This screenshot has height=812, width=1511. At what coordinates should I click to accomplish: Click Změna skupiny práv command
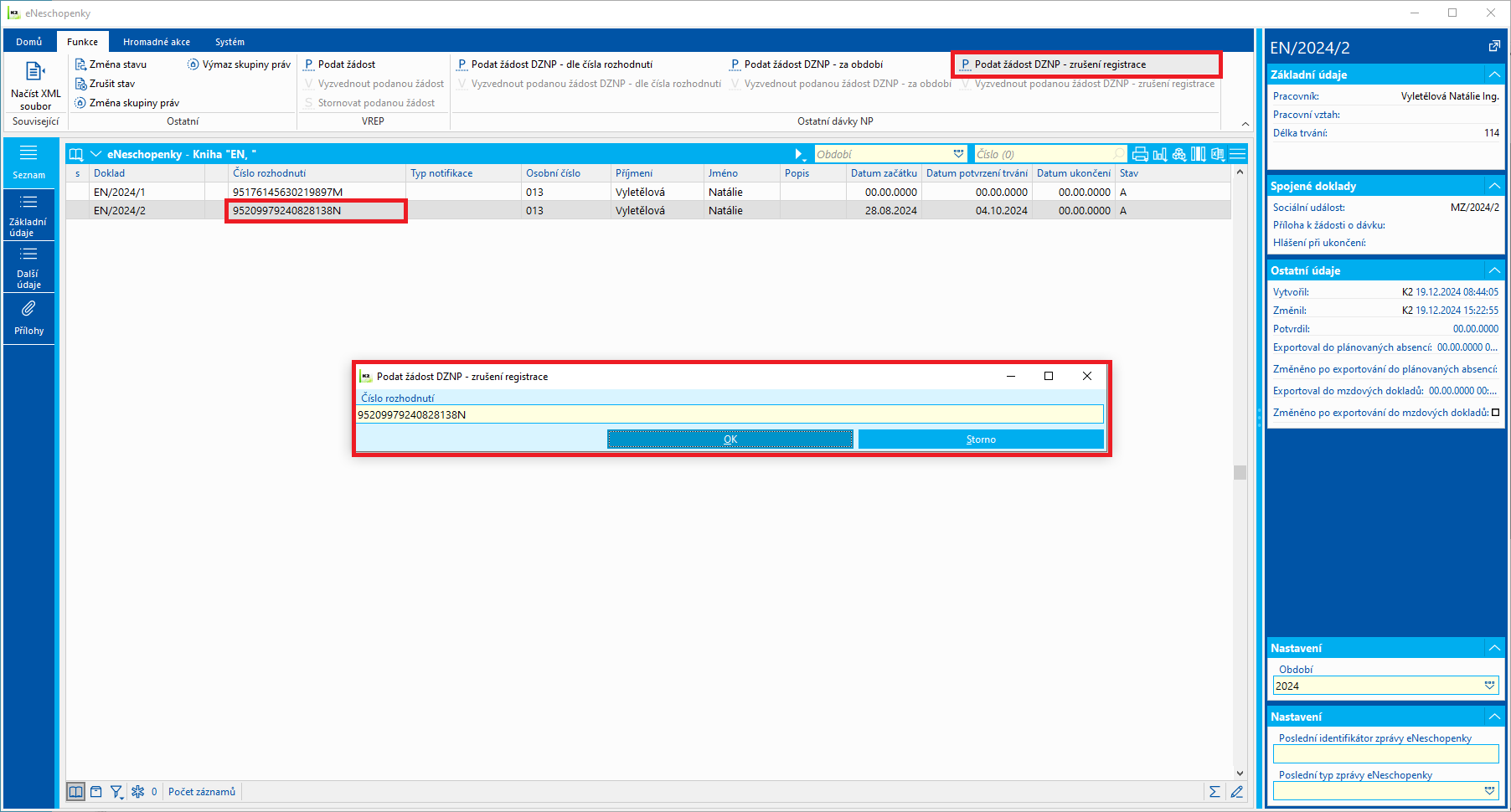[x=127, y=103]
